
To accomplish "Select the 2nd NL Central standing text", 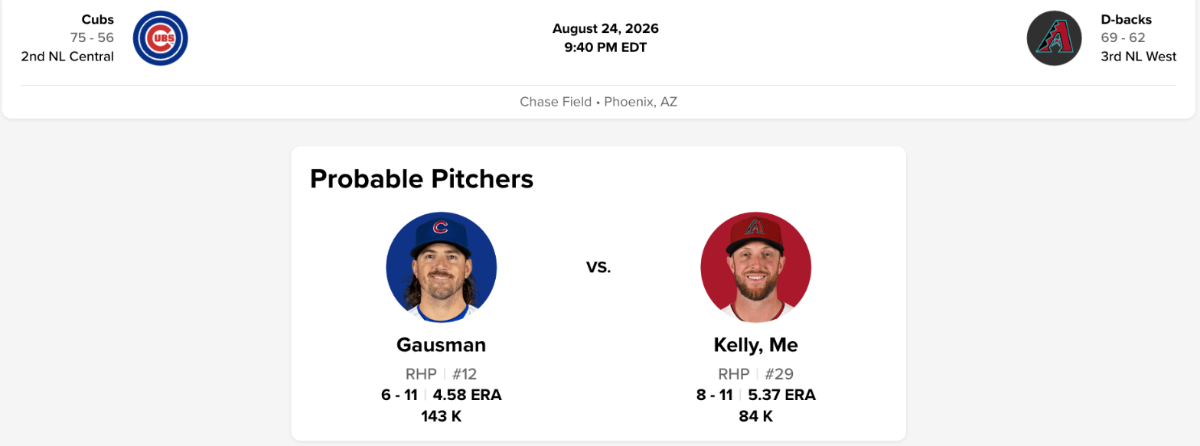I will [68, 56].
